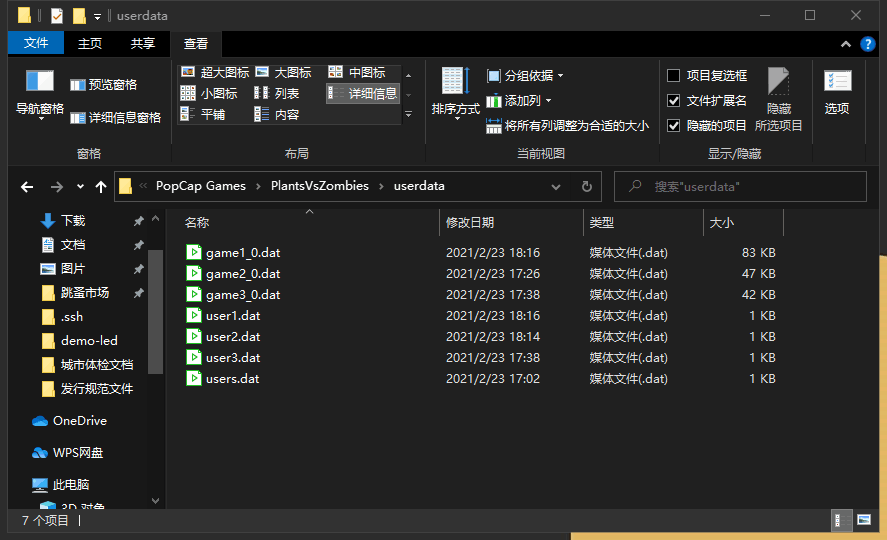Expand the address bar history dropdown
Viewport: 887px width, 540px height.
pos(556,187)
